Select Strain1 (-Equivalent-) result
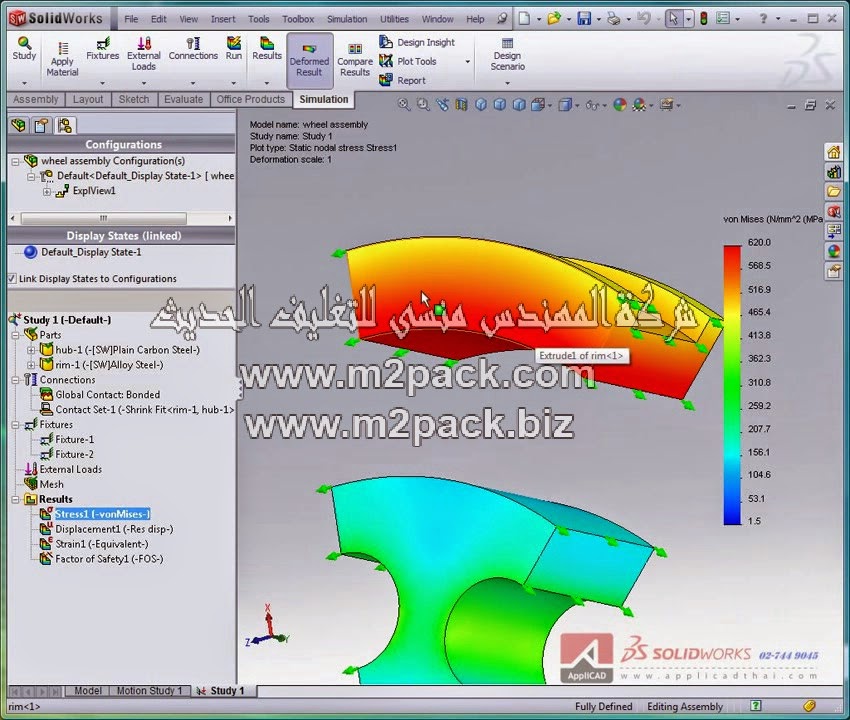The height and width of the screenshot is (720, 850). point(101,544)
